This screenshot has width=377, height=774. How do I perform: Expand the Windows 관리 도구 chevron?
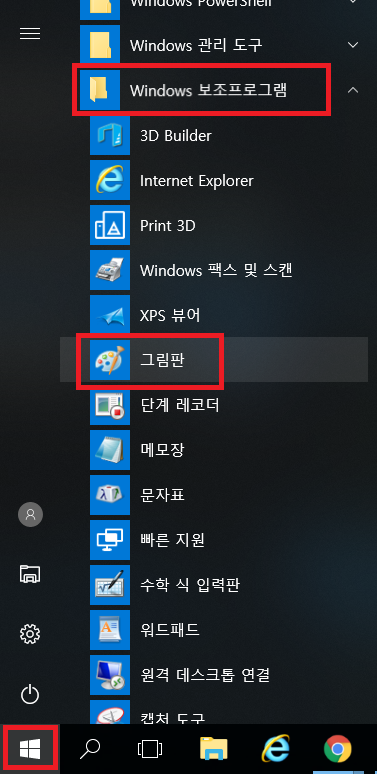353,45
